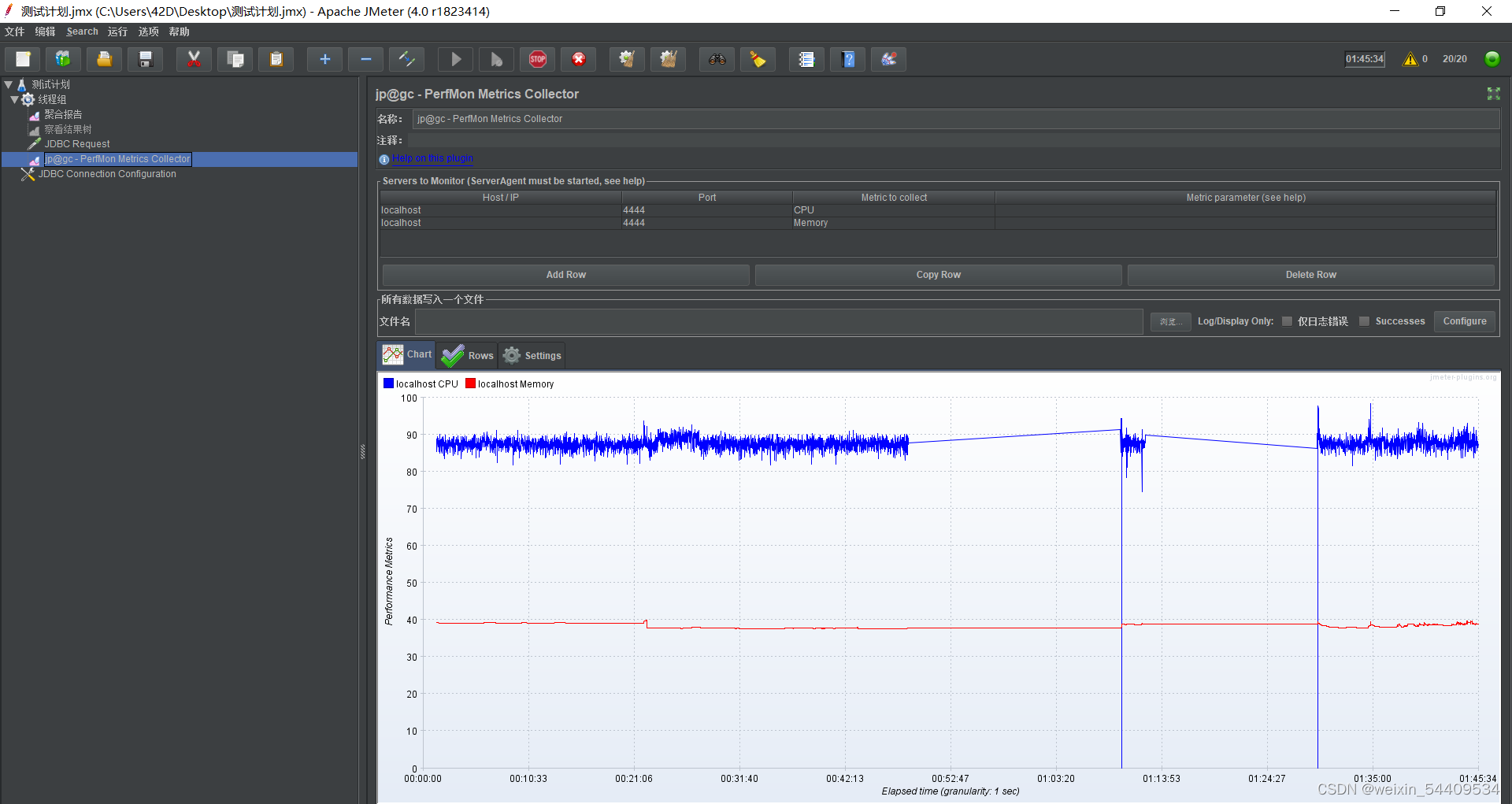This screenshot has width=1512, height=804.
Task: Open the 文件 menu
Action: point(14,31)
